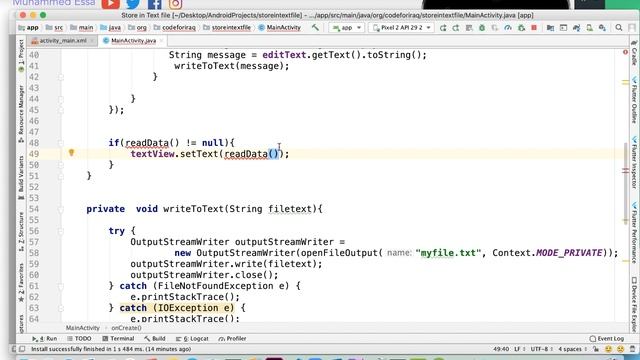Click the codeforiraq folder breadcrumb
This screenshot has height=360, width=640.
coord(175,28)
